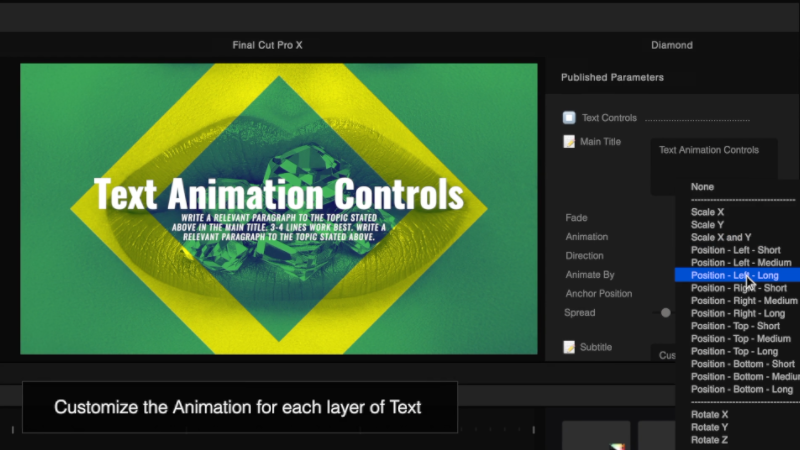Screen dimensions: 800x450
Task: Click the Text Controls label
Action: click(609, 118)
